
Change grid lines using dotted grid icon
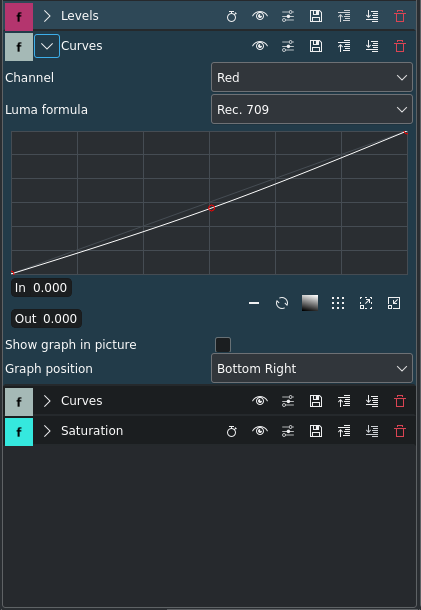click(338, 303)
